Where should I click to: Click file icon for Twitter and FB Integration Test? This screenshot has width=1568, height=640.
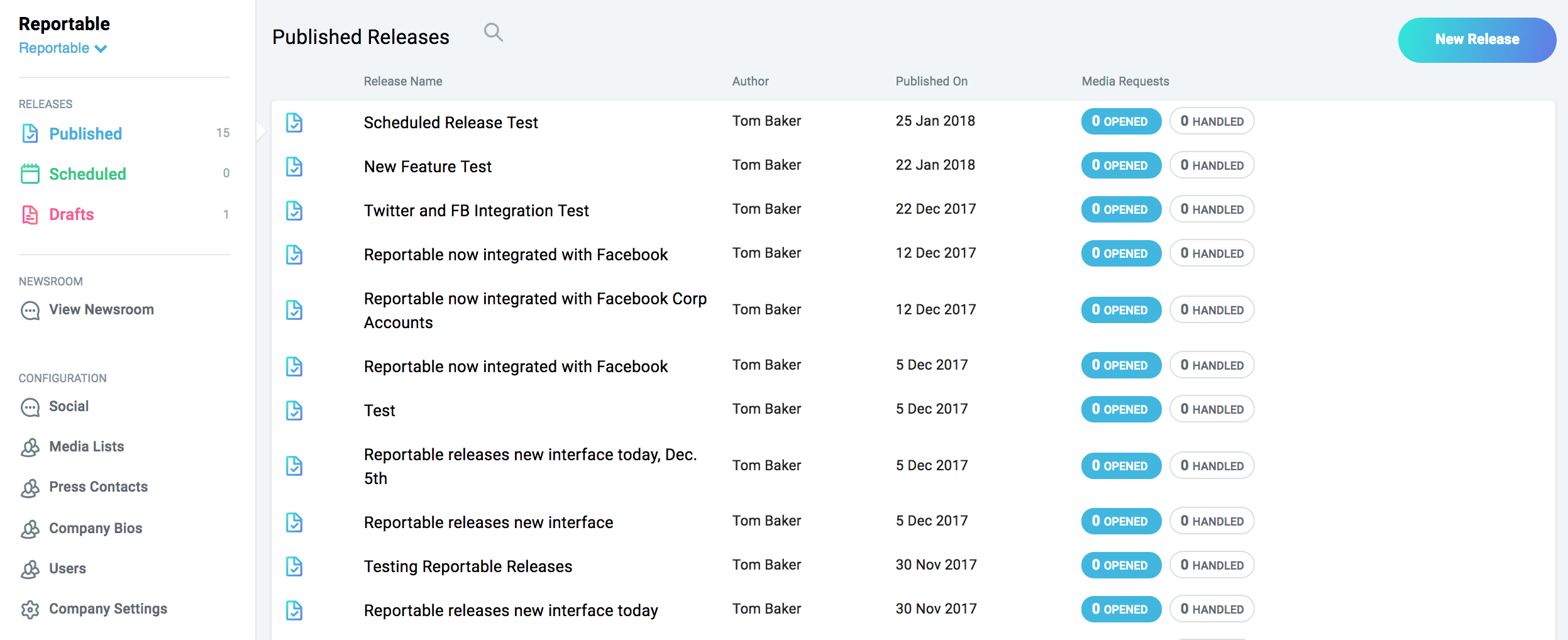coord(294,211)
